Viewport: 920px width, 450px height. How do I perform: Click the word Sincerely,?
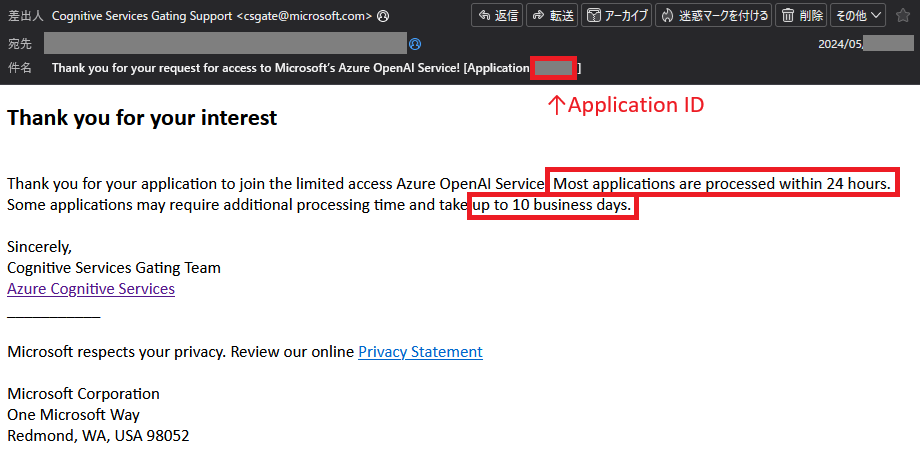click(39, 247)
